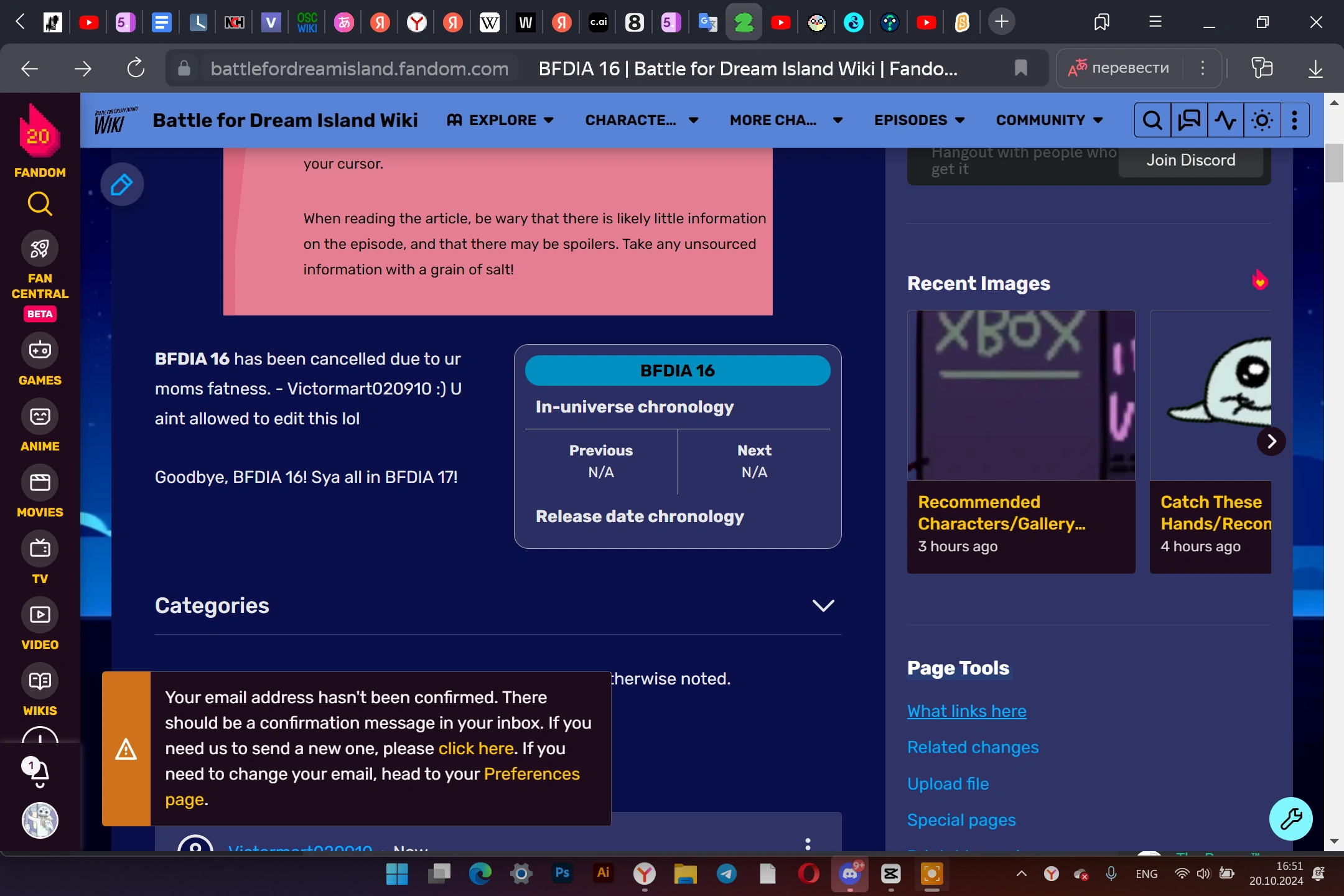Expand the Categories section chevron
Screen dimensions: 1344x896
(823, 605)
